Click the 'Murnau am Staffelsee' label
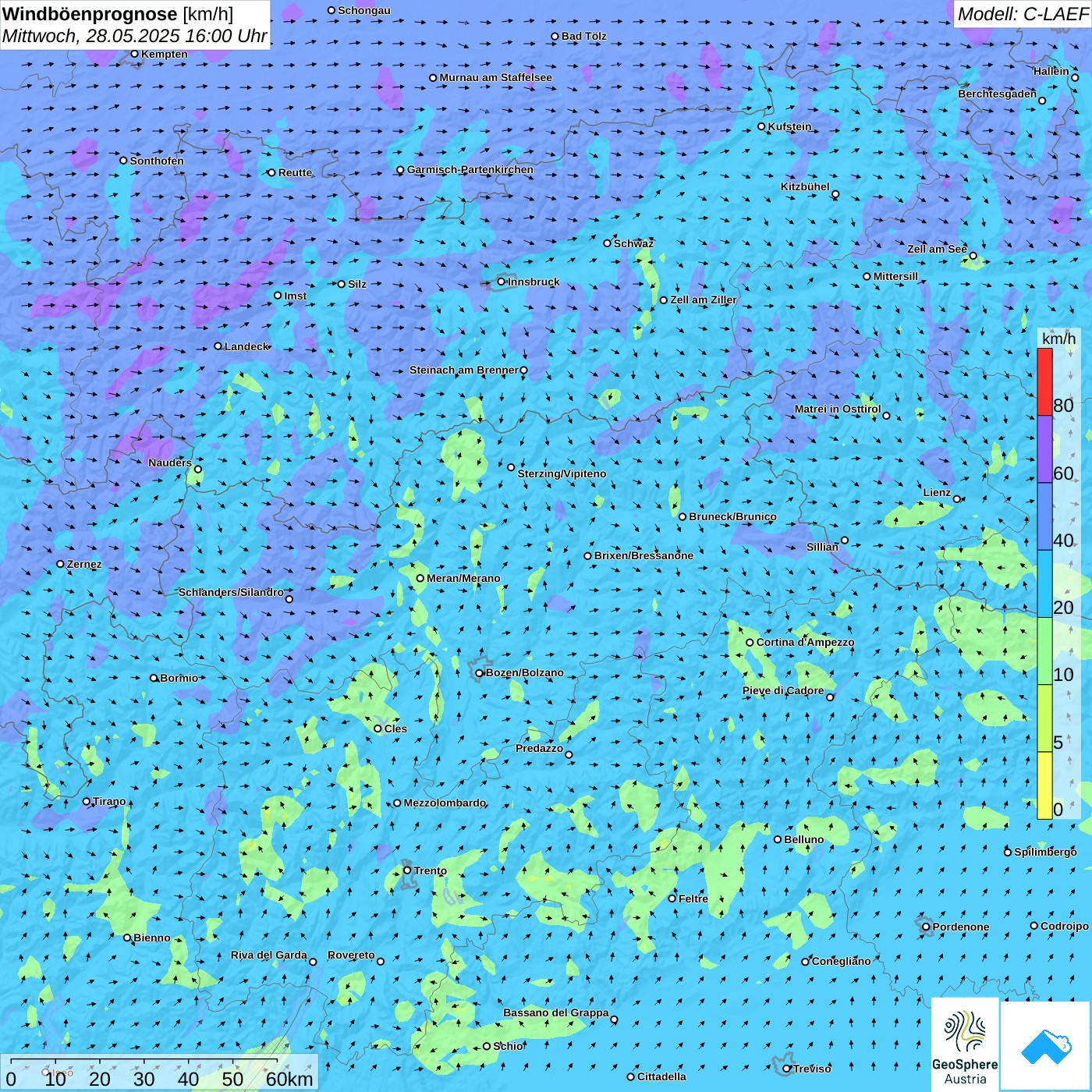1092x1092 pixels. pos(496,77)
